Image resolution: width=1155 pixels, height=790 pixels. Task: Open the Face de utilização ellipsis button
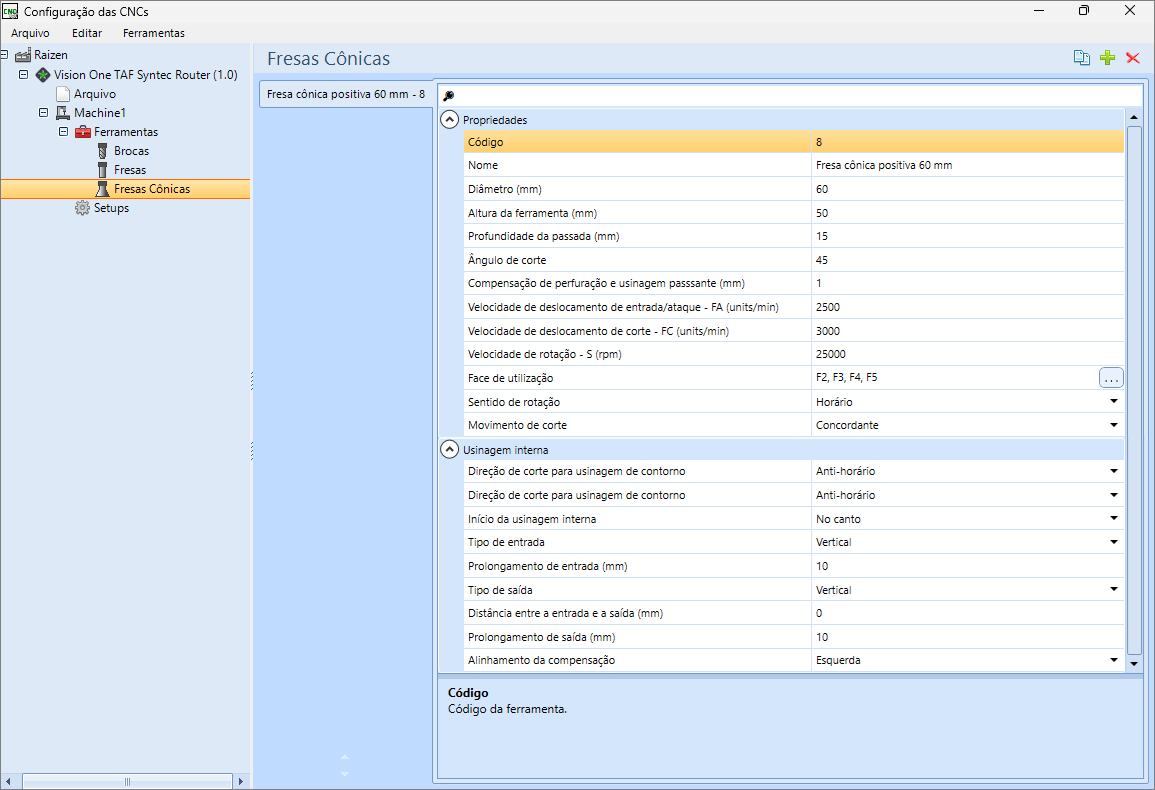click(1111, 378)
